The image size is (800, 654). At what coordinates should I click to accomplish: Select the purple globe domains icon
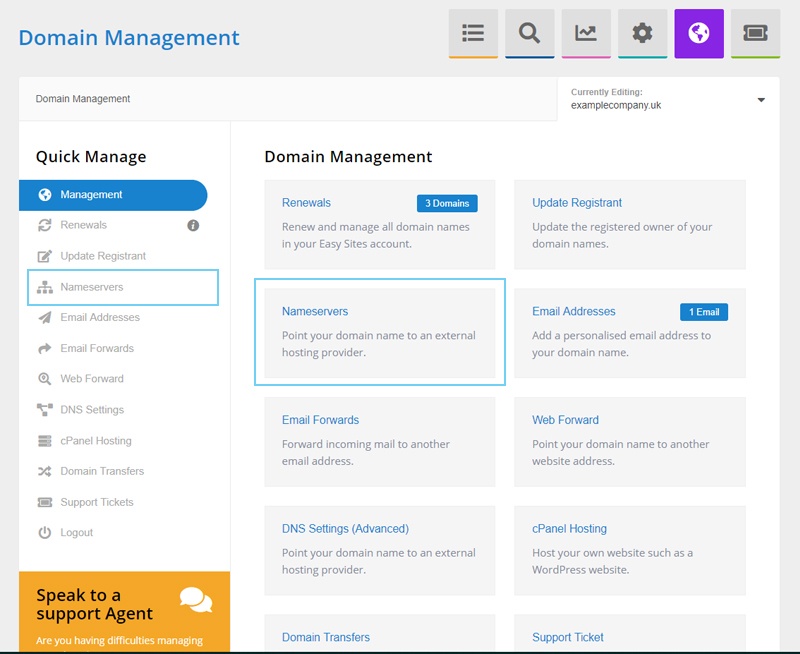tap(699, 33)
